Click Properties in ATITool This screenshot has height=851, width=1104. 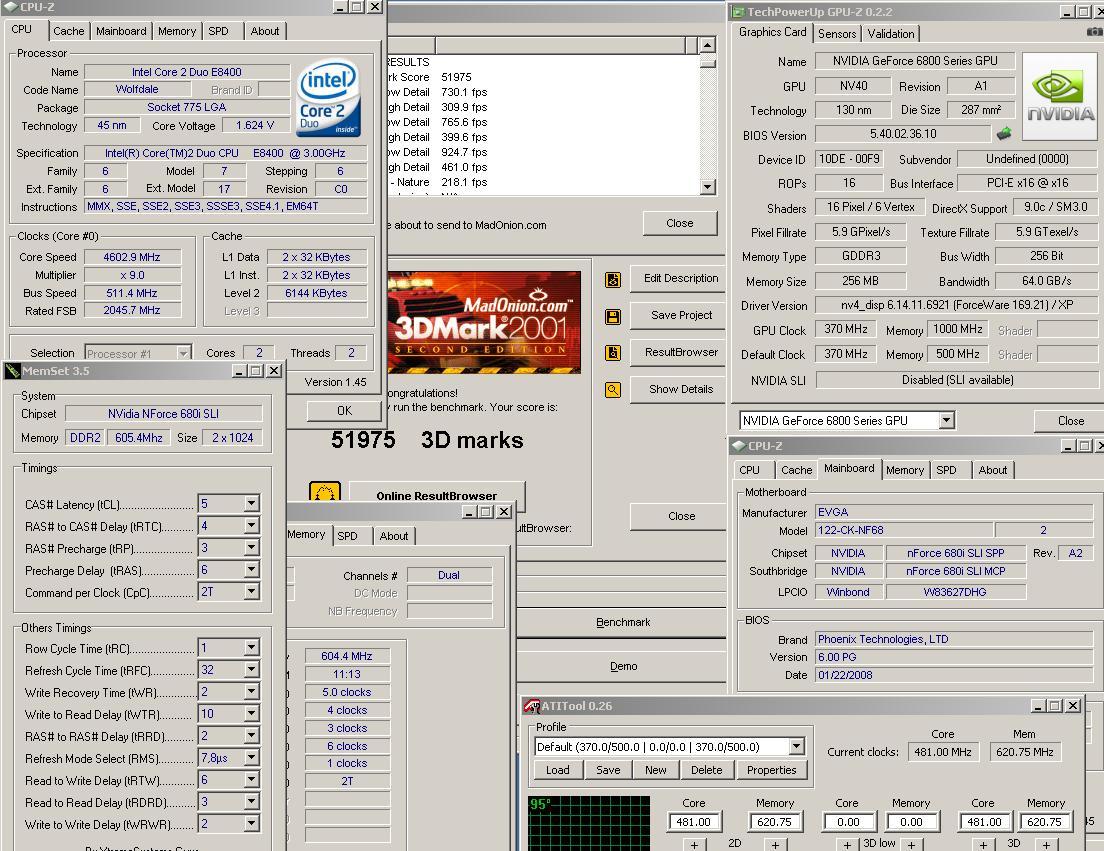tap(771, 770)
